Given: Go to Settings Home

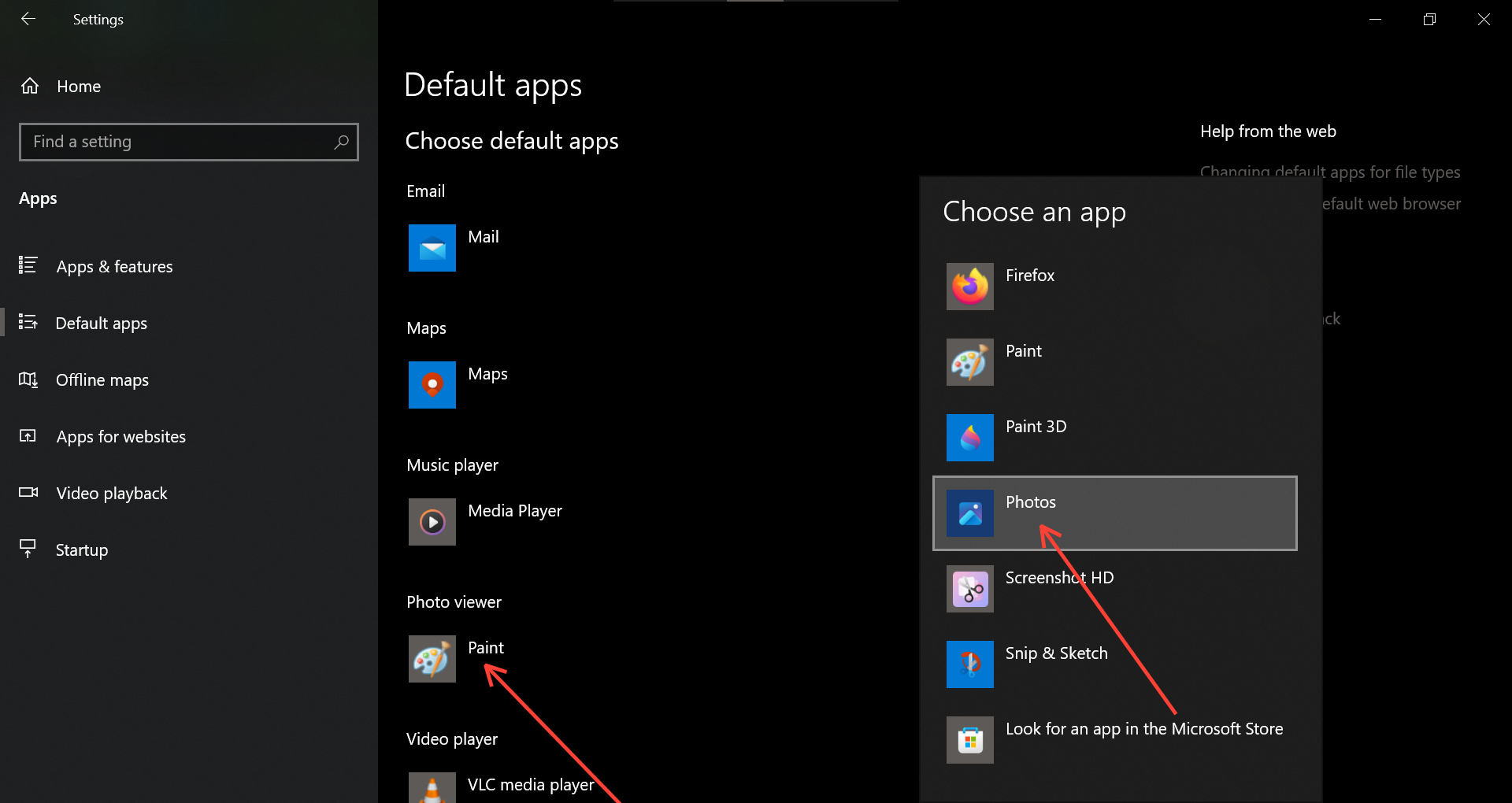Looking at the screenshot, I should 189,86.
